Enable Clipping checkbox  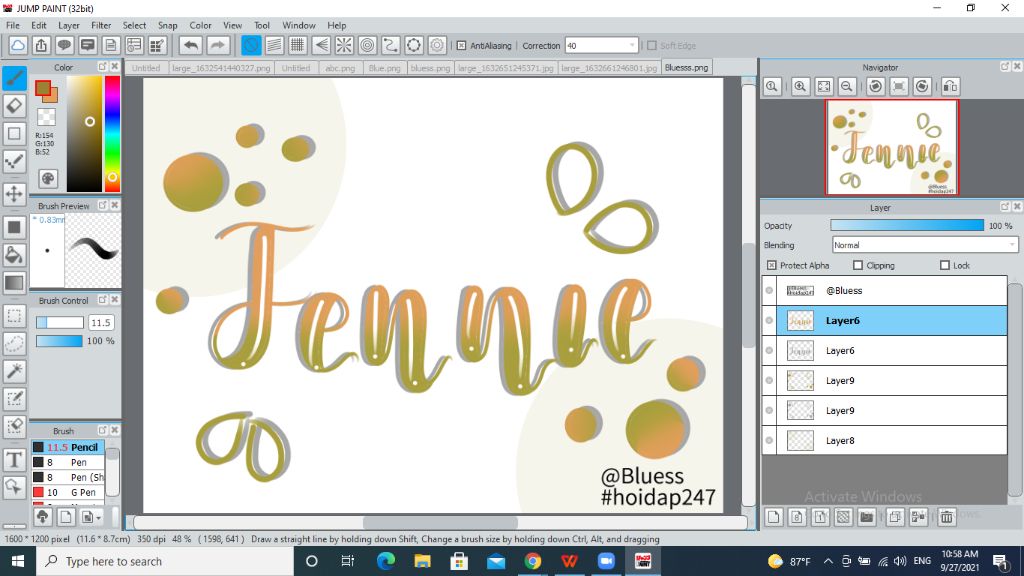click(857, 265)
